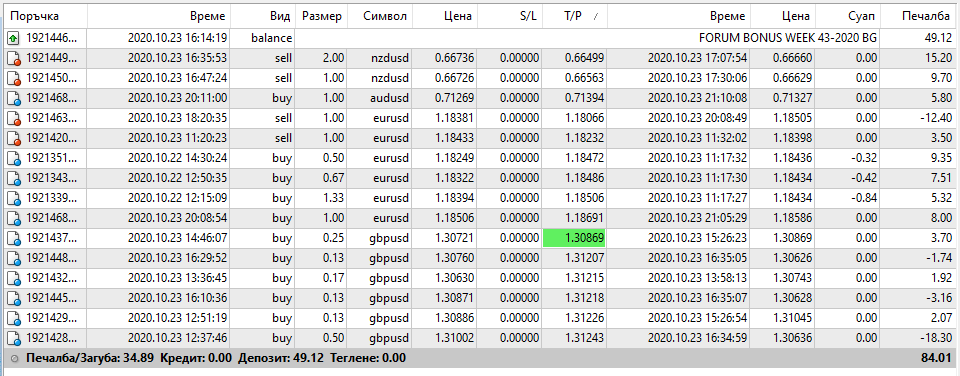Click the Печалба/Загуба: 34.89 summary text
The image size is (960, 376).
91,358
